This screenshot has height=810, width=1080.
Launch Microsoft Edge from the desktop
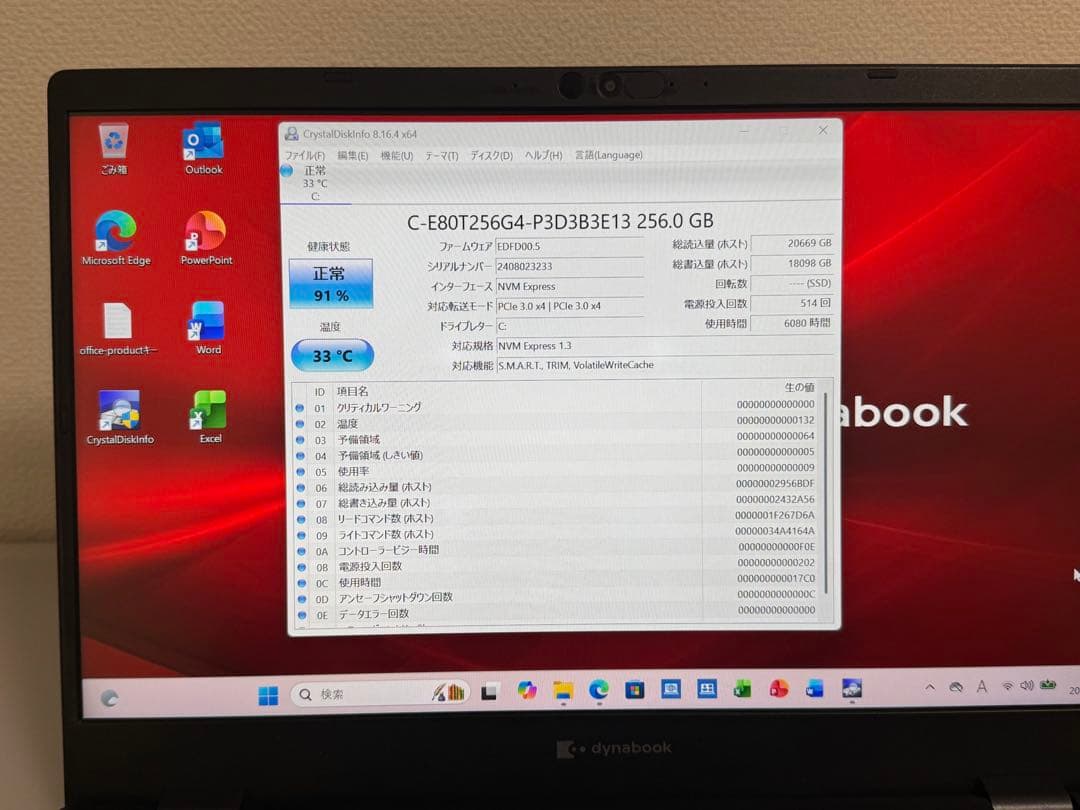click(x=116, y=238)
